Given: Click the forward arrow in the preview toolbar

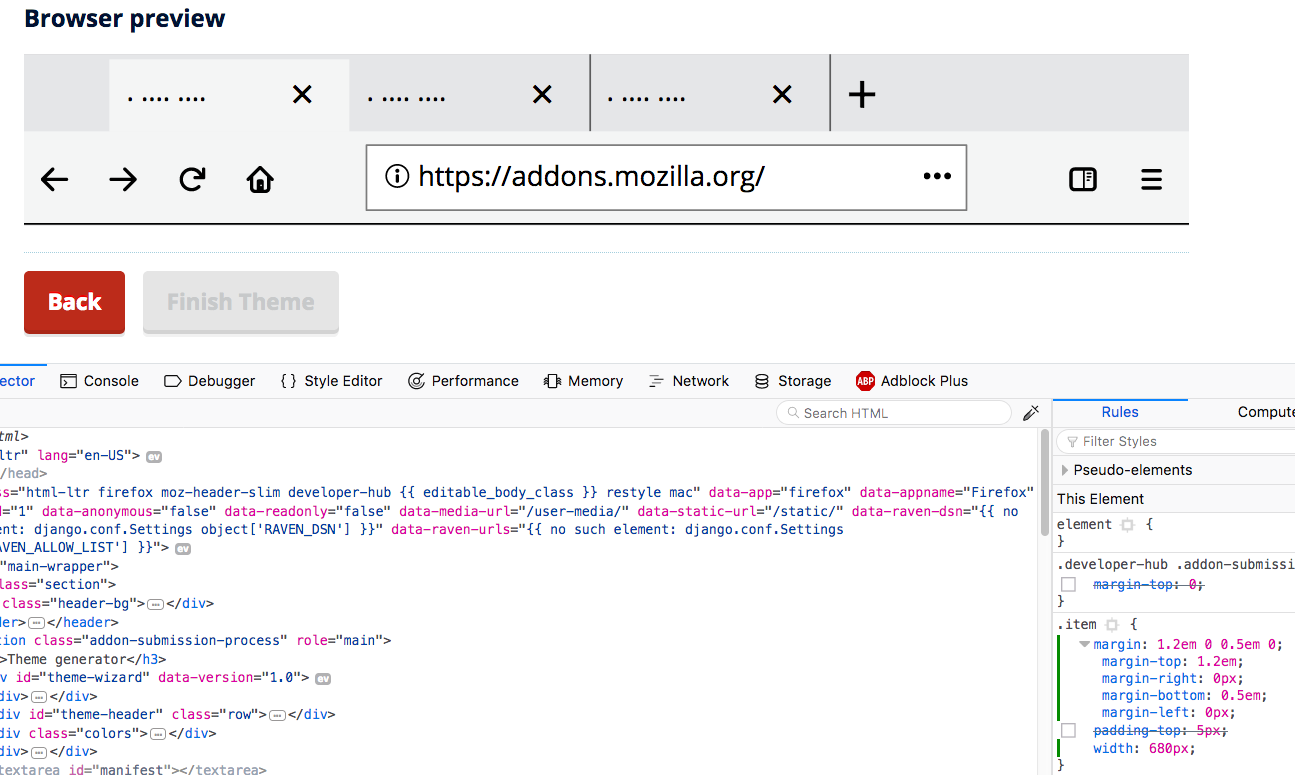Looking at the screenshot, I should pyautogui.click(x=123, y=180).
